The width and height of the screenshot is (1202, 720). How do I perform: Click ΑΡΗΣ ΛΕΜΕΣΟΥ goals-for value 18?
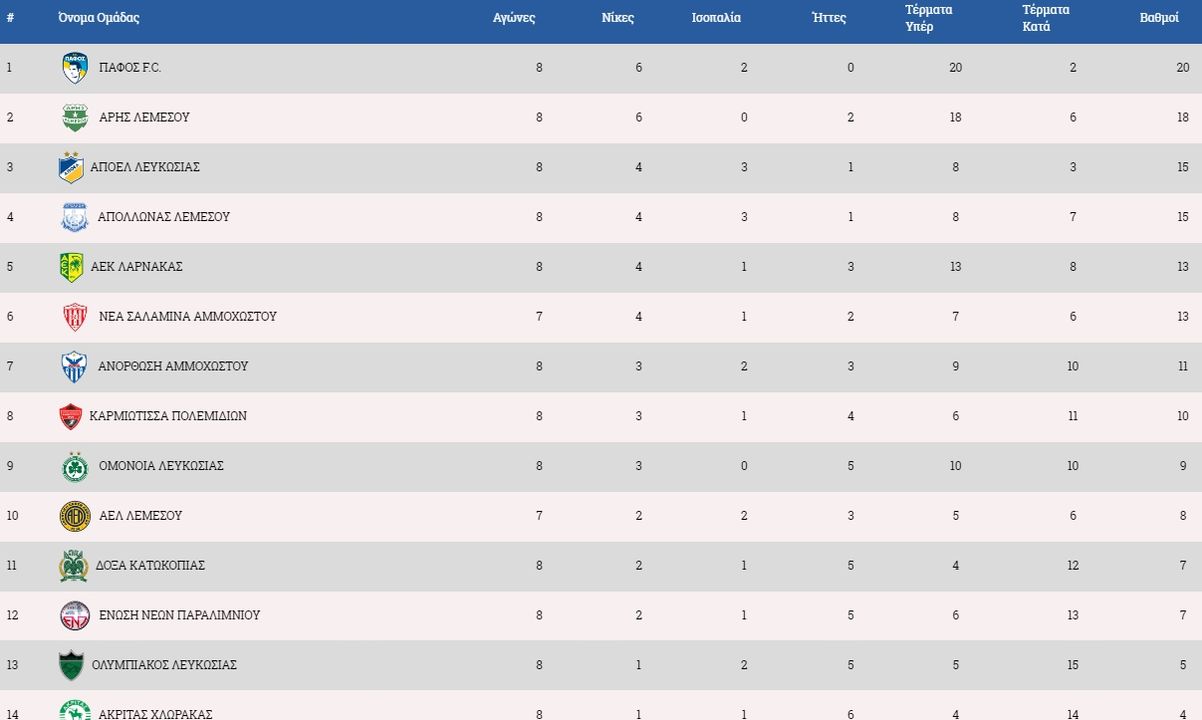[x=955, y=118]
